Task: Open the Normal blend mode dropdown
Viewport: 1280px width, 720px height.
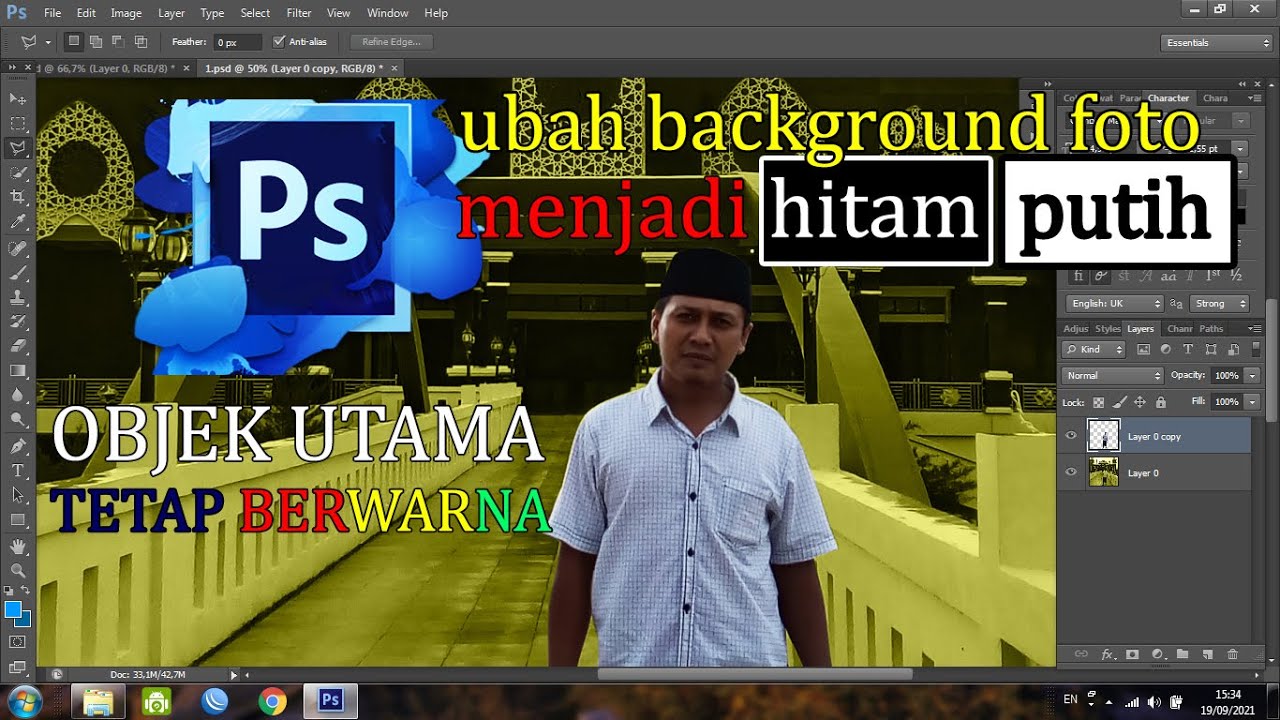Action: click(x=1113, y=376)
